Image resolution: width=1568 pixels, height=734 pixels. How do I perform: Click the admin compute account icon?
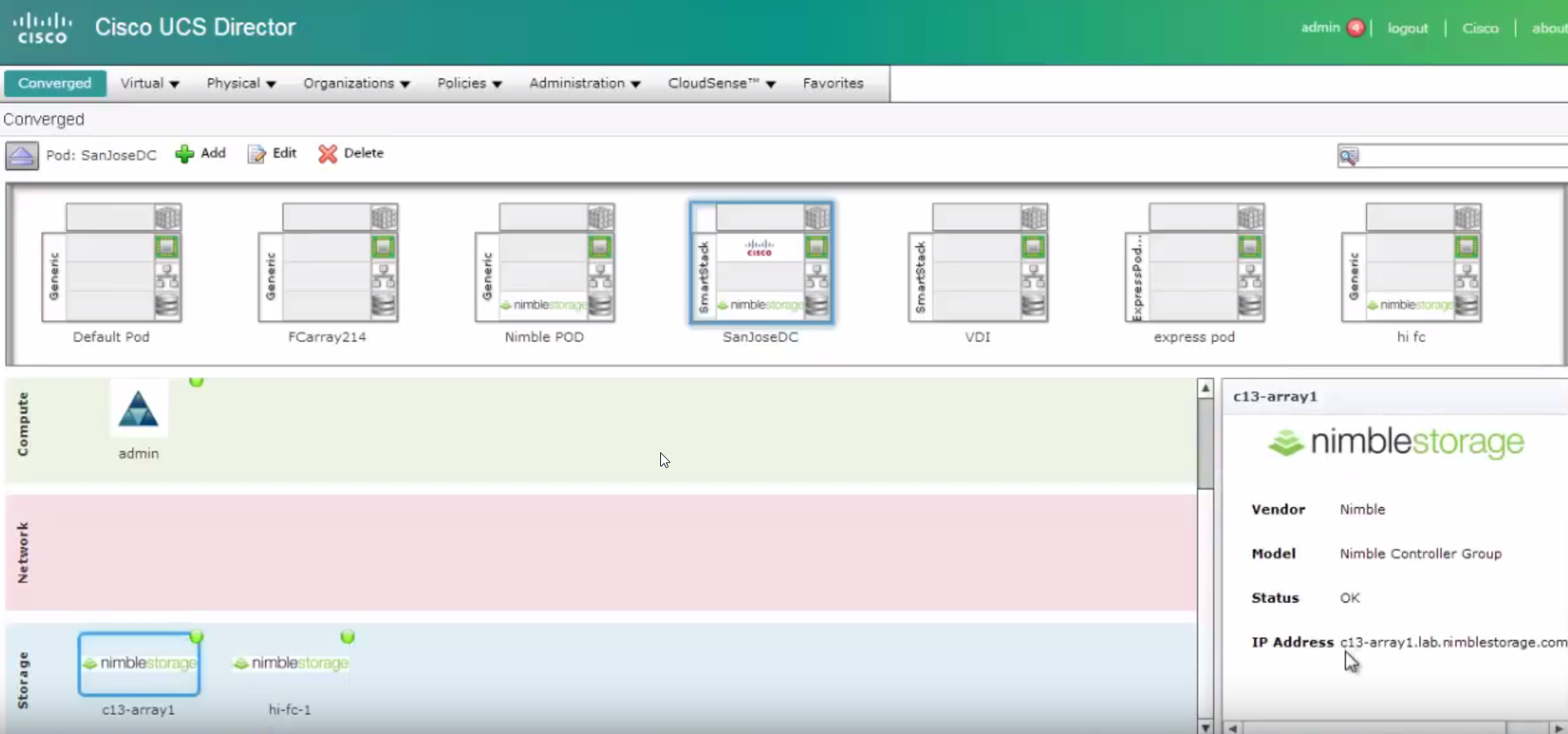pos(138,409)
